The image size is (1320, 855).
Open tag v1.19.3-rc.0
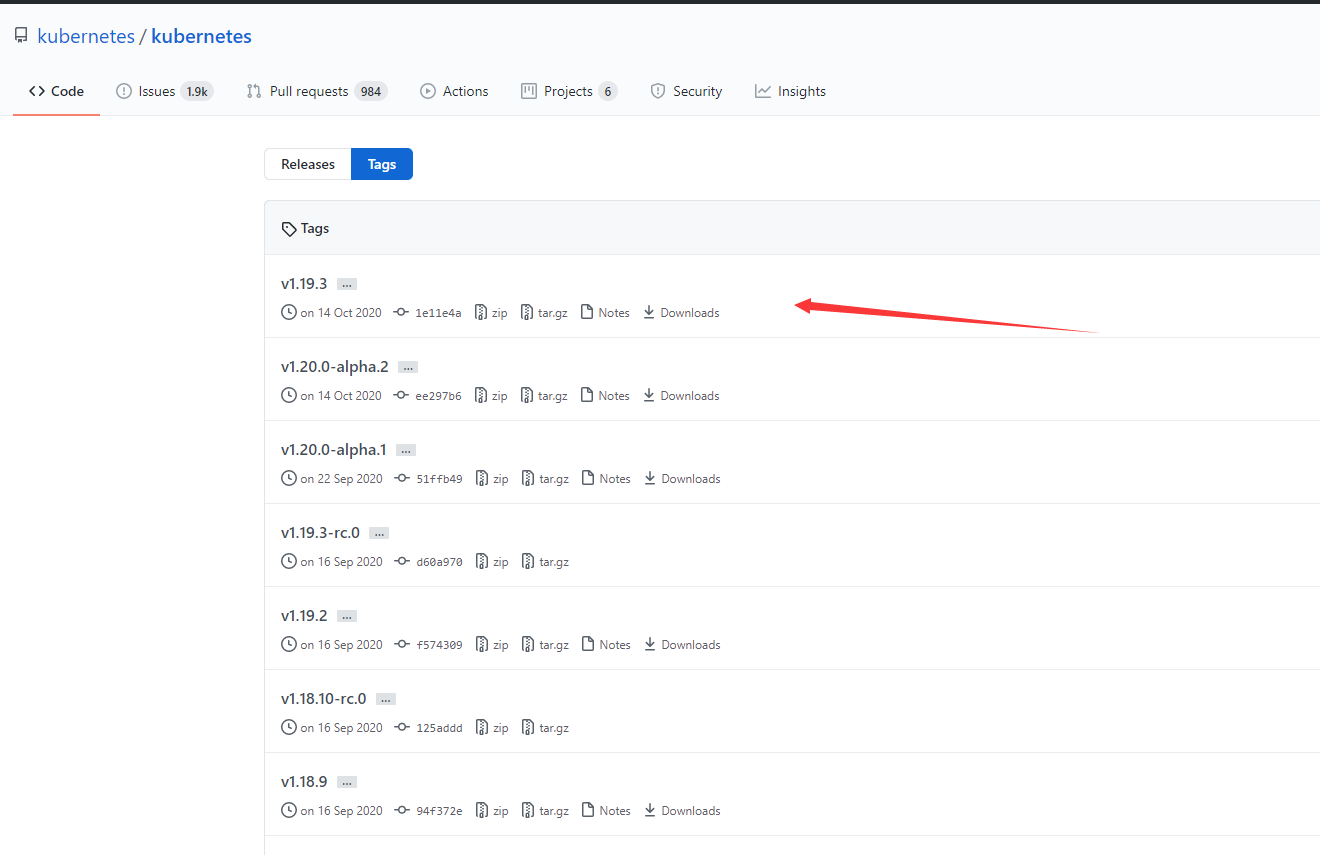(x=320, y=533)
